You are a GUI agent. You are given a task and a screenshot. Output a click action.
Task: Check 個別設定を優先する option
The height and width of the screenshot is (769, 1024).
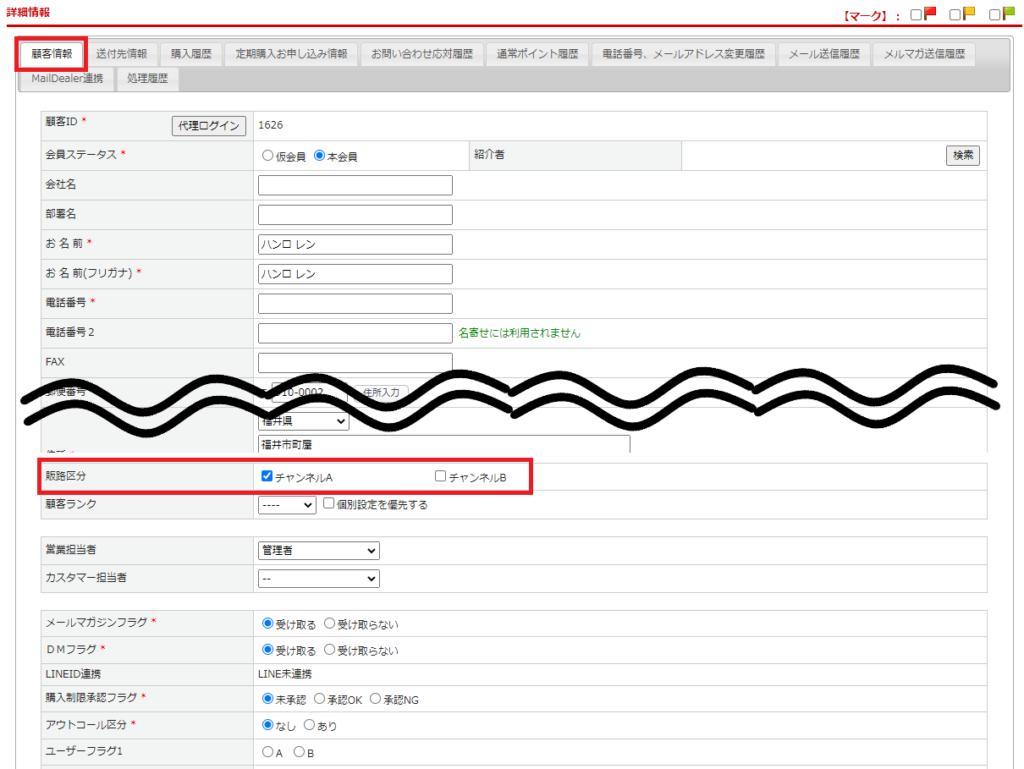click(328, 505)
